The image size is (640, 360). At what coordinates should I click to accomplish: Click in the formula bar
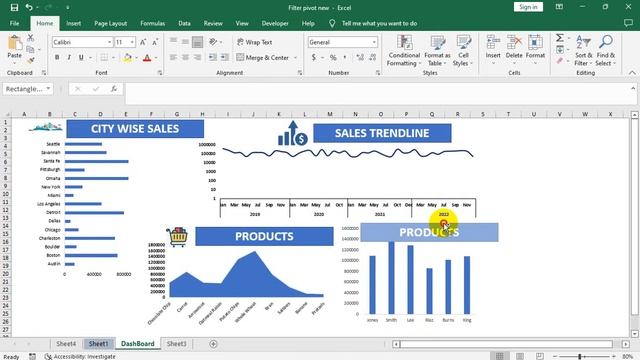click(x=378, y=93)
